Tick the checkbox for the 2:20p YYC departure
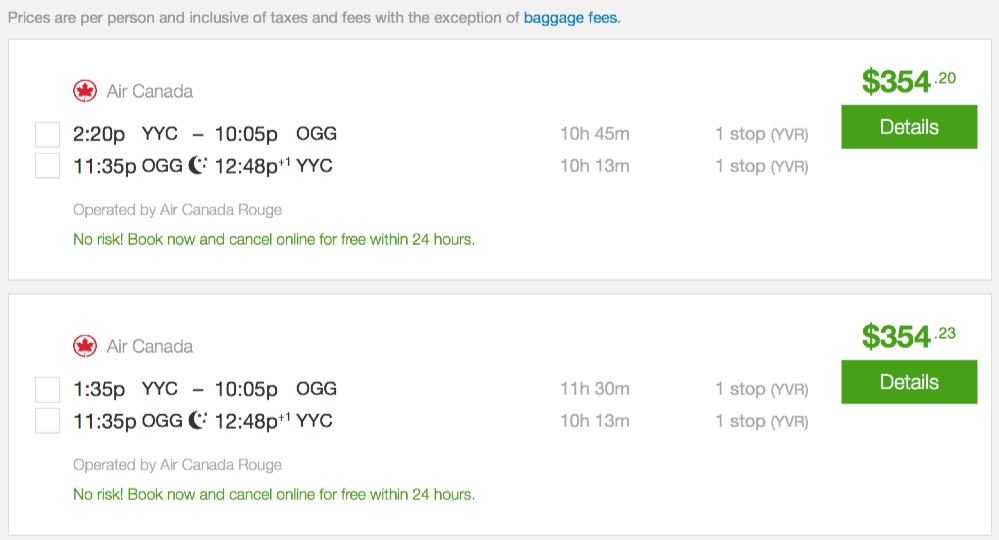This screenshot has width=999, height=540. pos(47,134)
